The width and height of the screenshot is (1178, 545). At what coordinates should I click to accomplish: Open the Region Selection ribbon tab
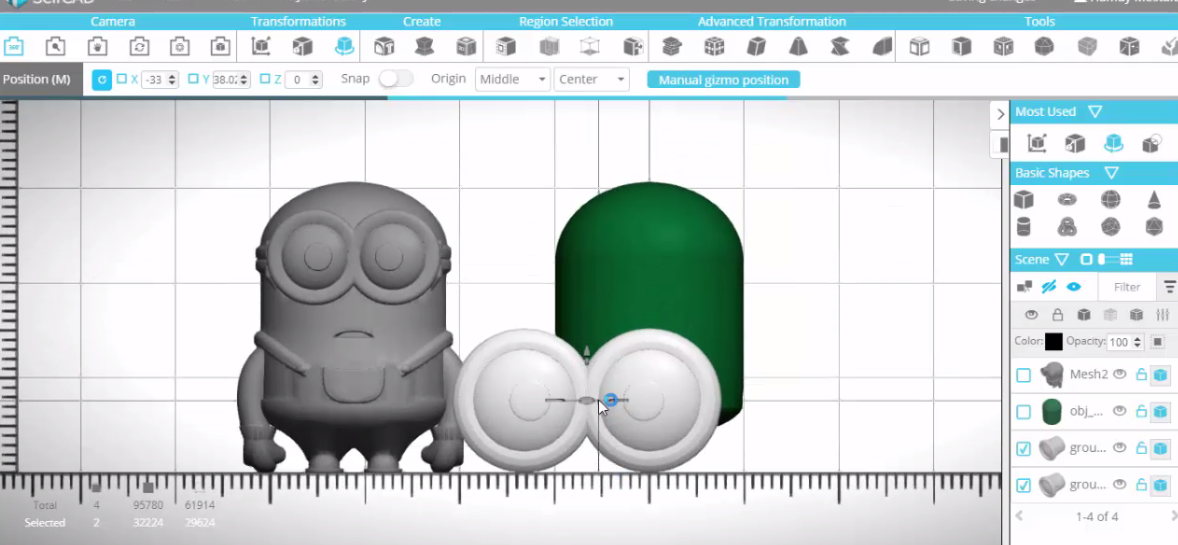[566, 21]
